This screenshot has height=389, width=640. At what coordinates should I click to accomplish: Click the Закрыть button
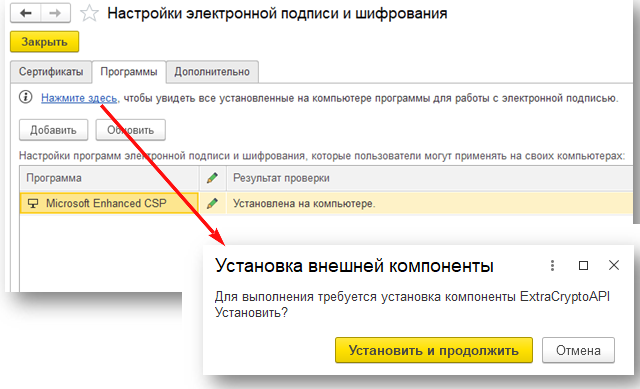(44, 42)
